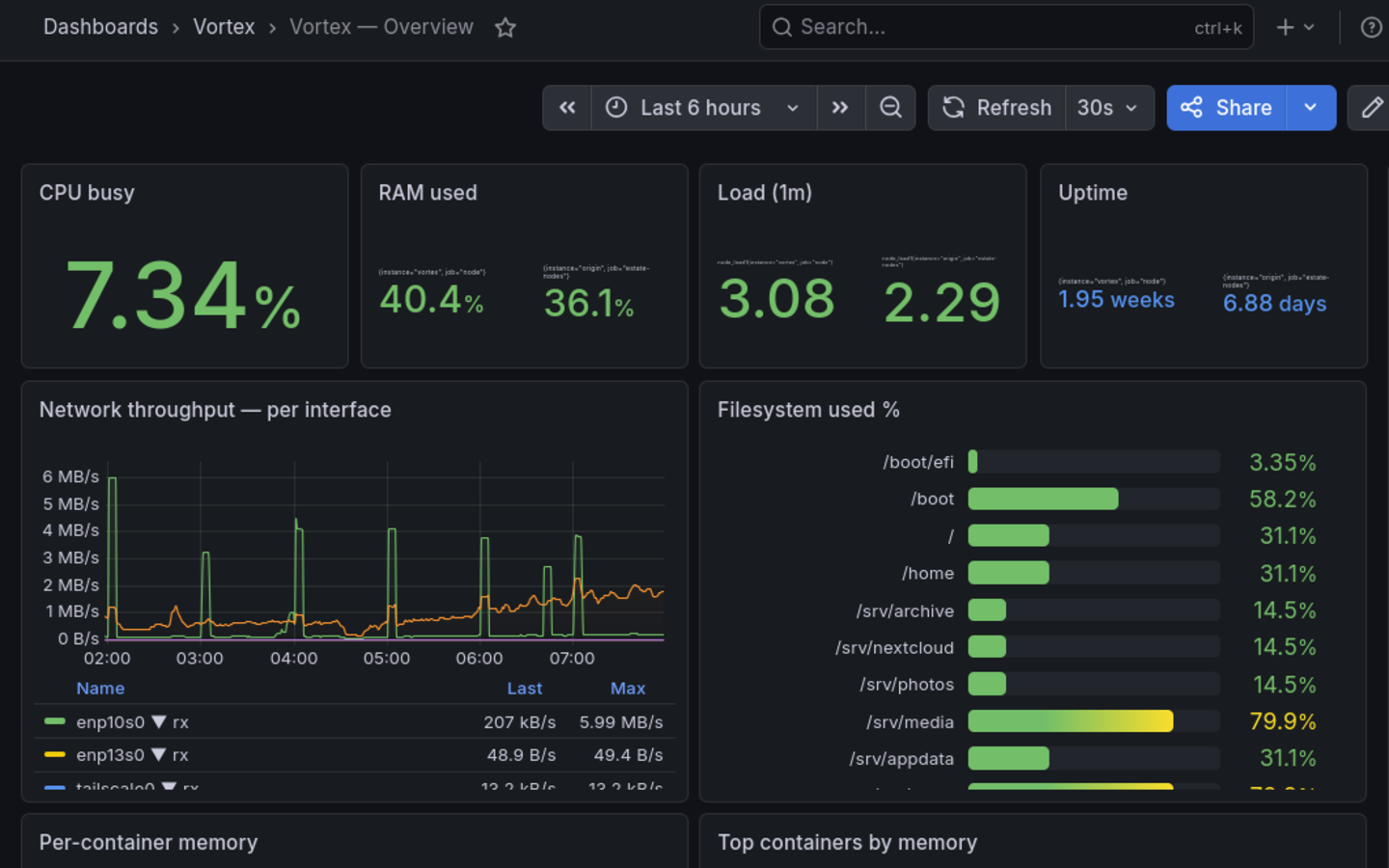Image resolution: width=1389 pixels, height=868 pixels.
Task: Click the /boot filesystem usage bar
Action: click(x=1094, y=499)
